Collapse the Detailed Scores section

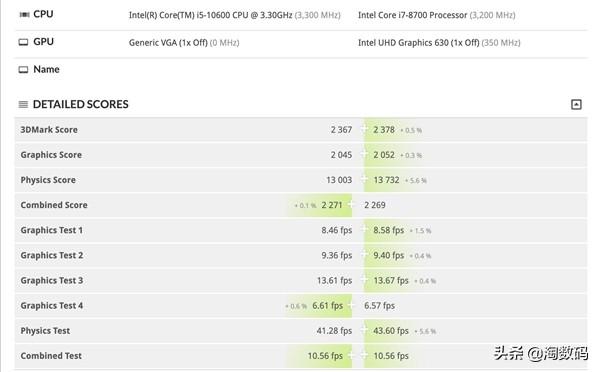click(576, 104)
